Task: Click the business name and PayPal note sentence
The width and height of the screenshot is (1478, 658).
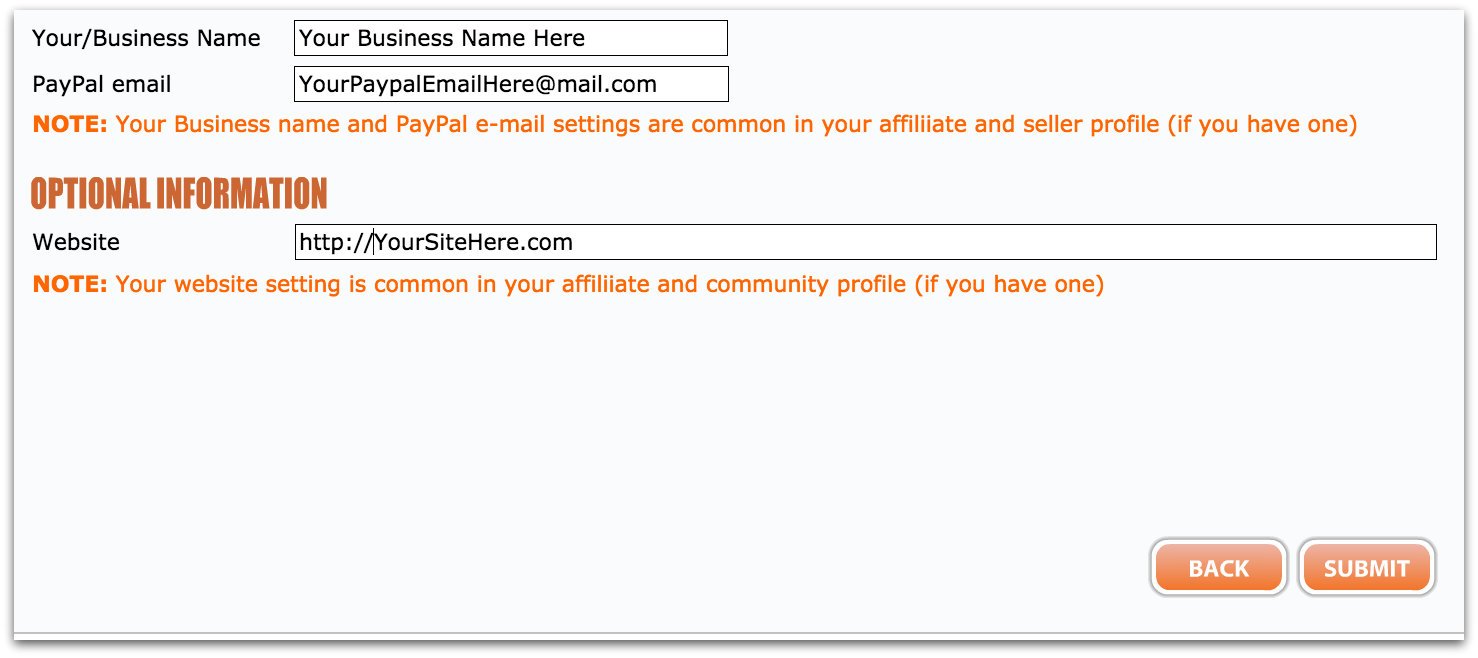Action: point(736,125)
